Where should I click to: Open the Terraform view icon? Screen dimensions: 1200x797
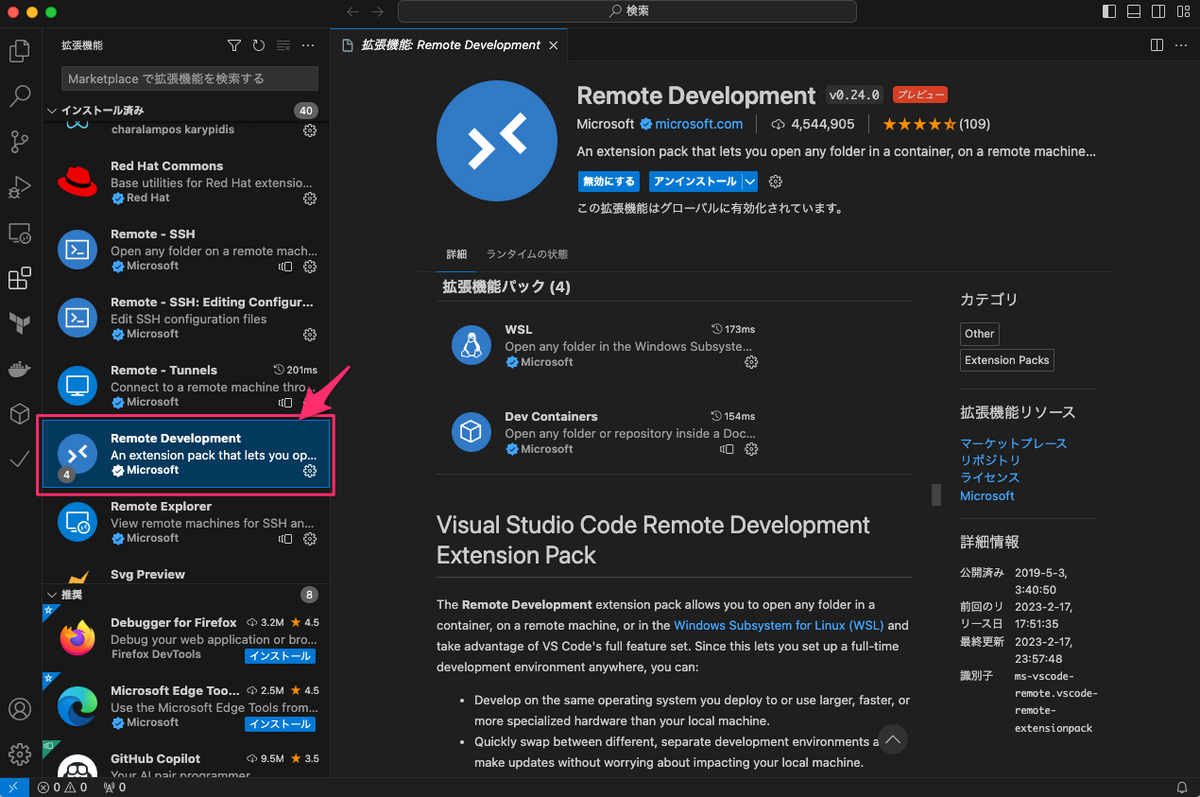[19, 323]
